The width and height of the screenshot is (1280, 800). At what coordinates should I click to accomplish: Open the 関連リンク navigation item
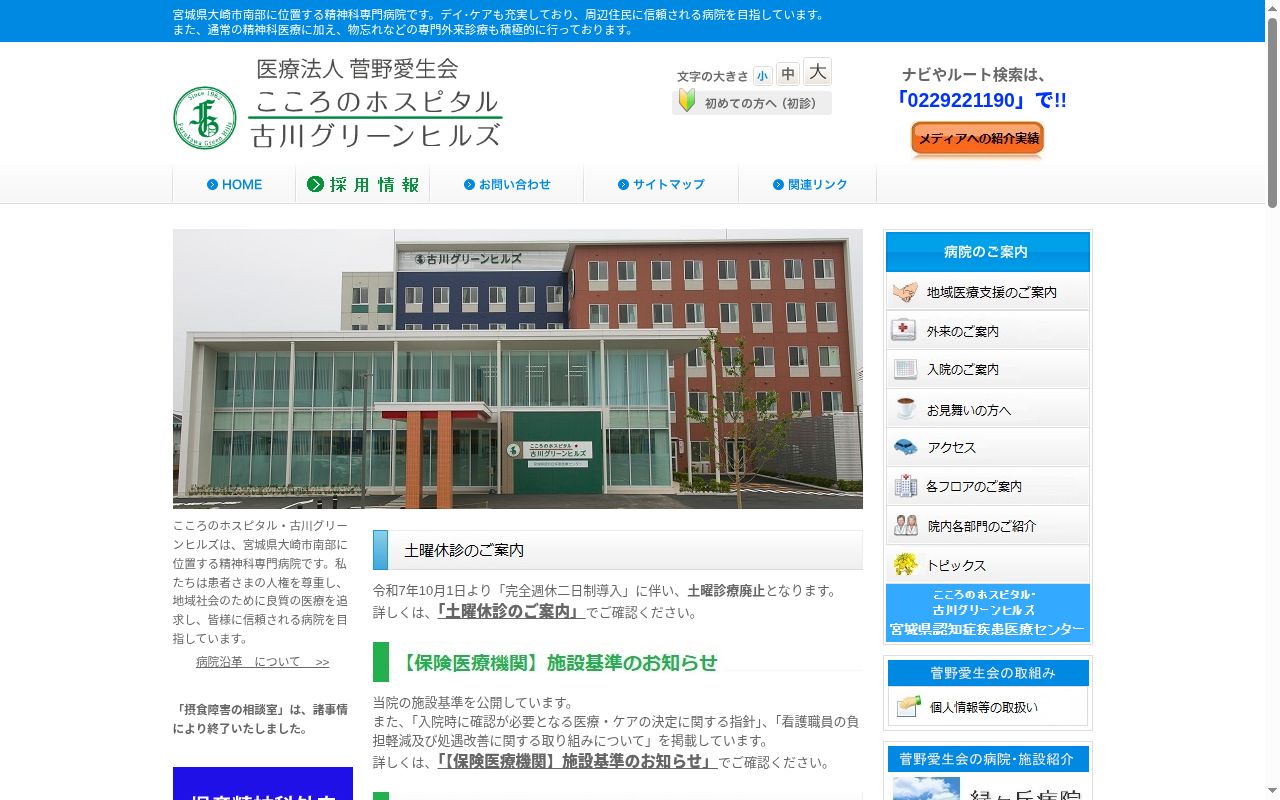pyautogui.click(x=809, y=184)
